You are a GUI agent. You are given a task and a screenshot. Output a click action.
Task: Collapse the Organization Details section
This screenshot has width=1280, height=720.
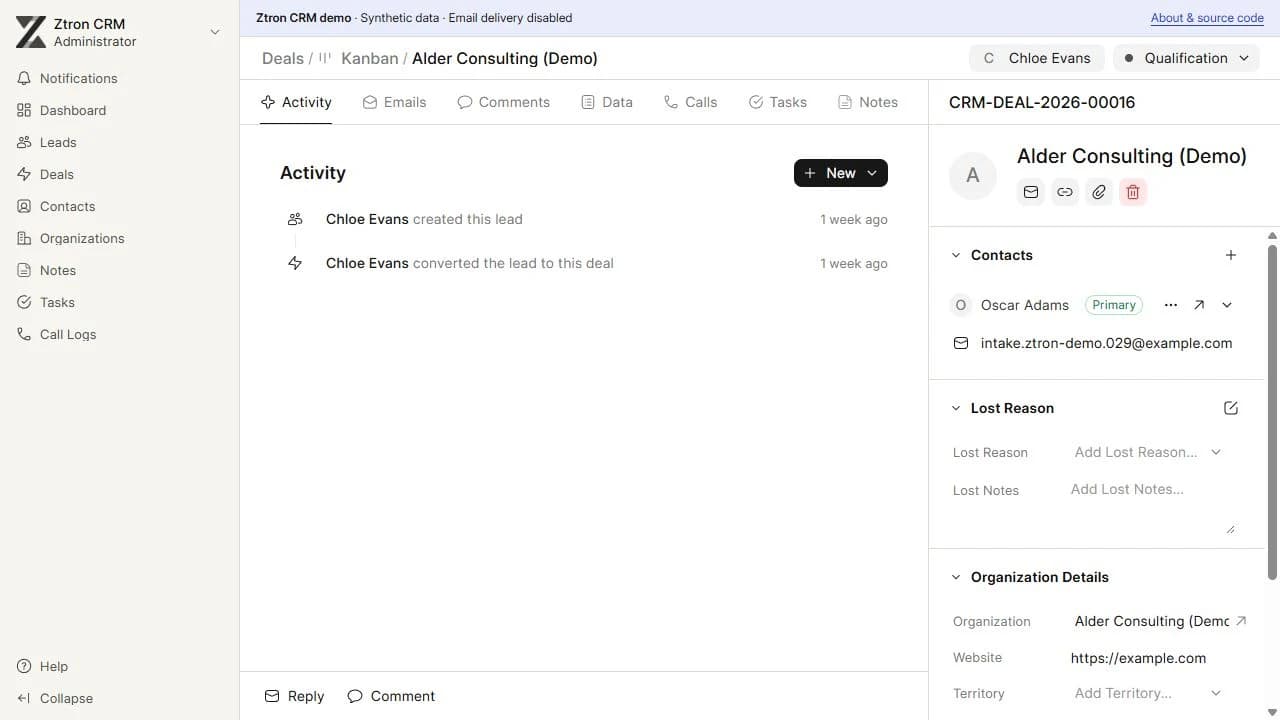pyautogui.click(x=955, y=577)
